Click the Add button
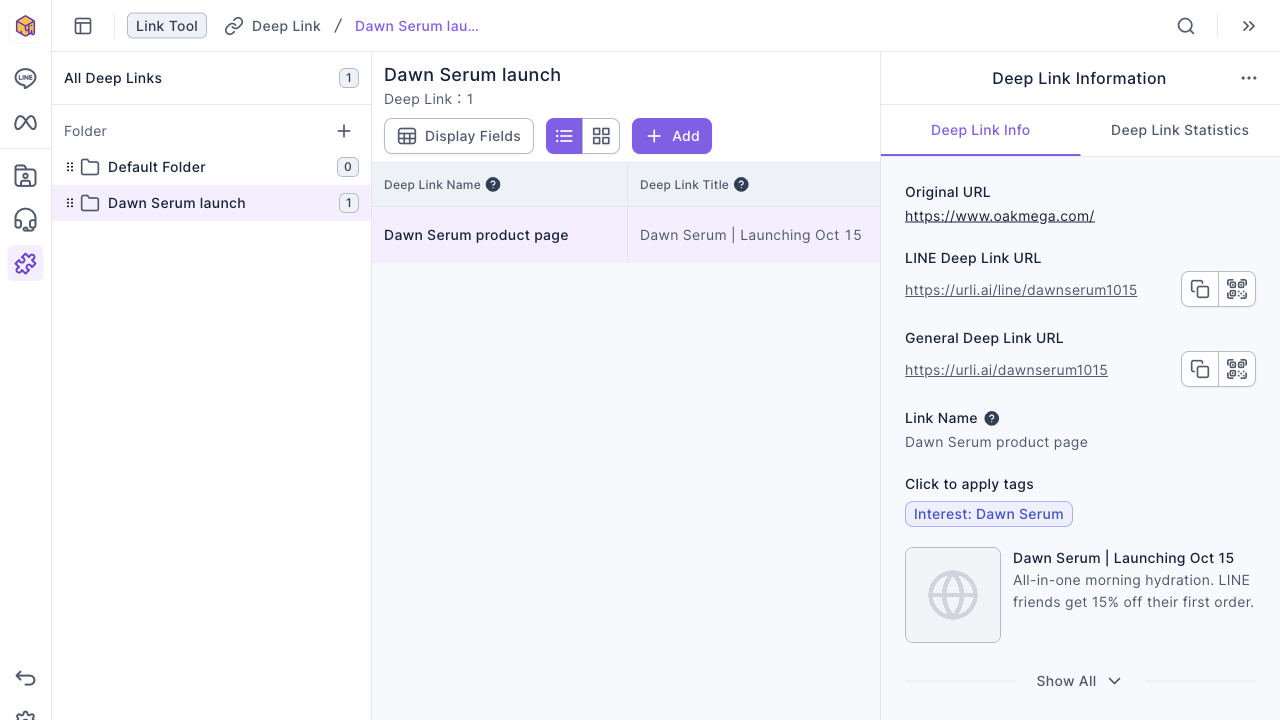The width and height of the screenshot is (1280, 720). coord(672,136)
